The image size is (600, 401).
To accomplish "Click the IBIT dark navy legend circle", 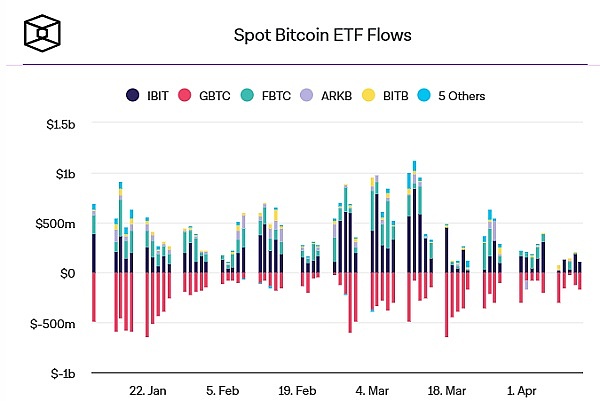I will (133, 96).
